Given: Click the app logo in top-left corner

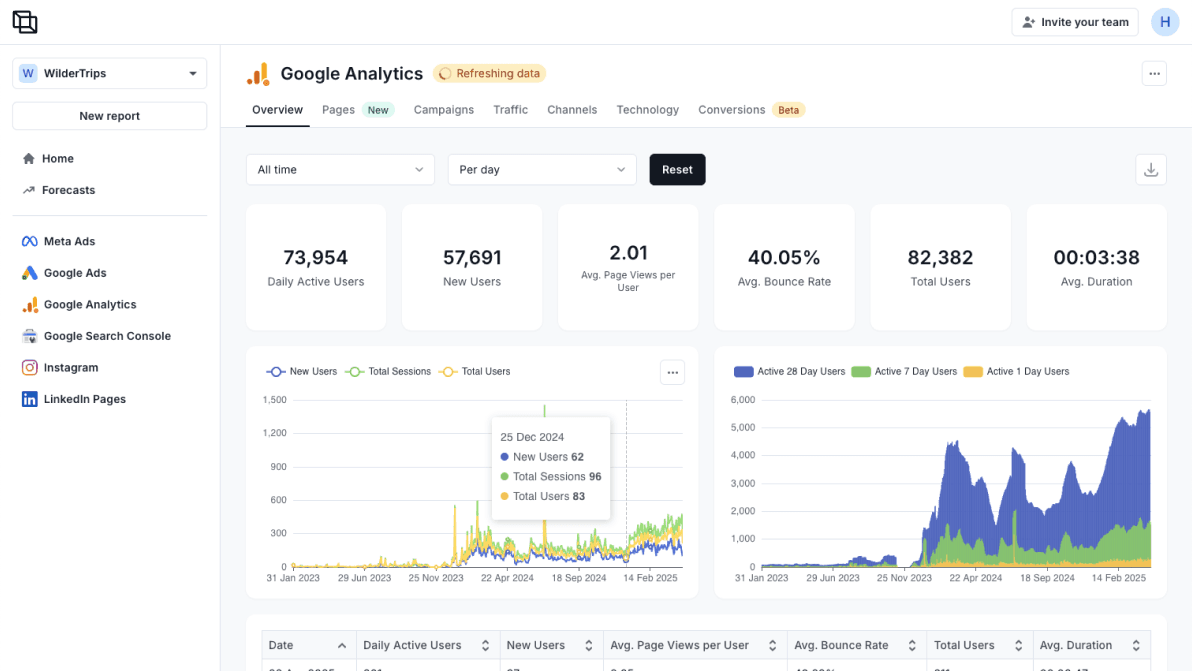Looking at the screenshot, I should point(25,22).
